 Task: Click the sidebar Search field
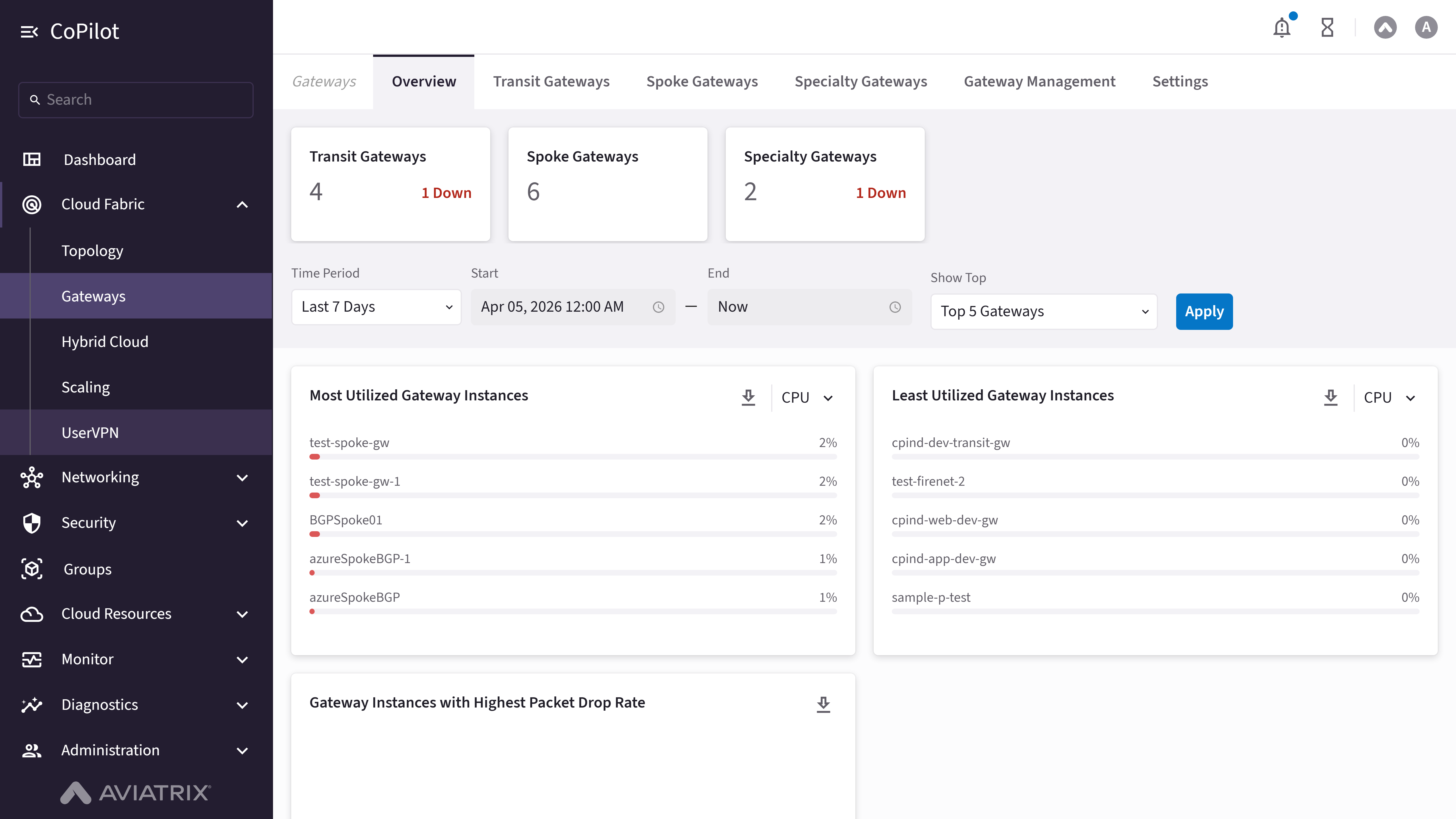136,100
